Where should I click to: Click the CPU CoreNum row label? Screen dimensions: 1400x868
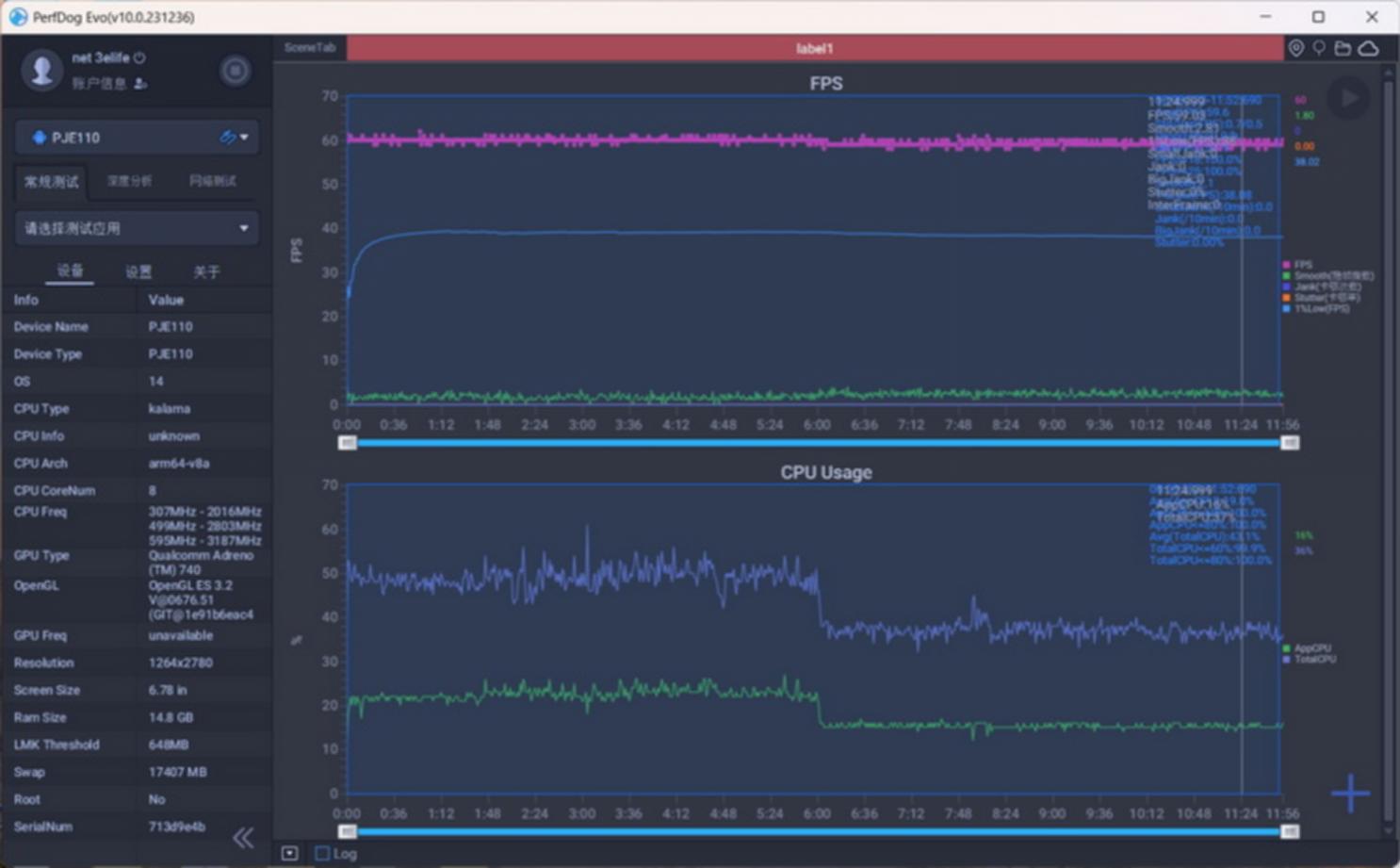coord(55,491)
